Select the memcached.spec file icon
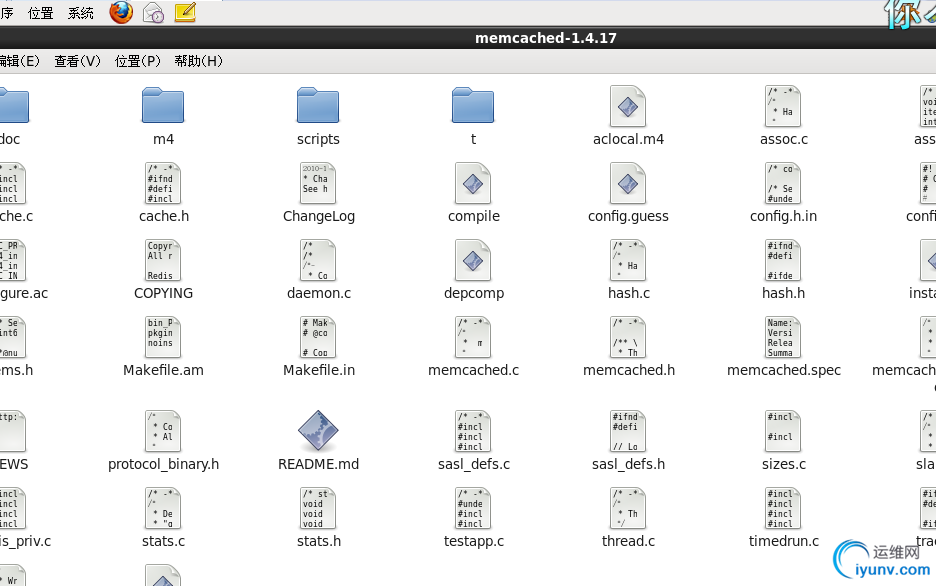This screenshot has height=586, width=936. pyautogui.click(x=783, y=337)
